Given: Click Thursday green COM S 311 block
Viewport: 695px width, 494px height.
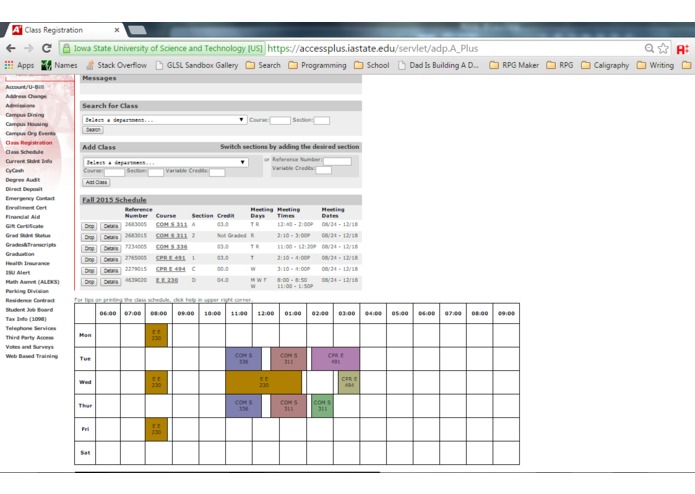Looking at the screenshot, I should 322,406.
